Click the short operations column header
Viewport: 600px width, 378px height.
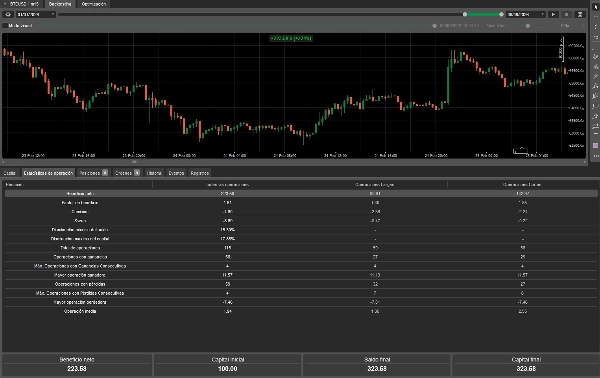click(522, 185)
